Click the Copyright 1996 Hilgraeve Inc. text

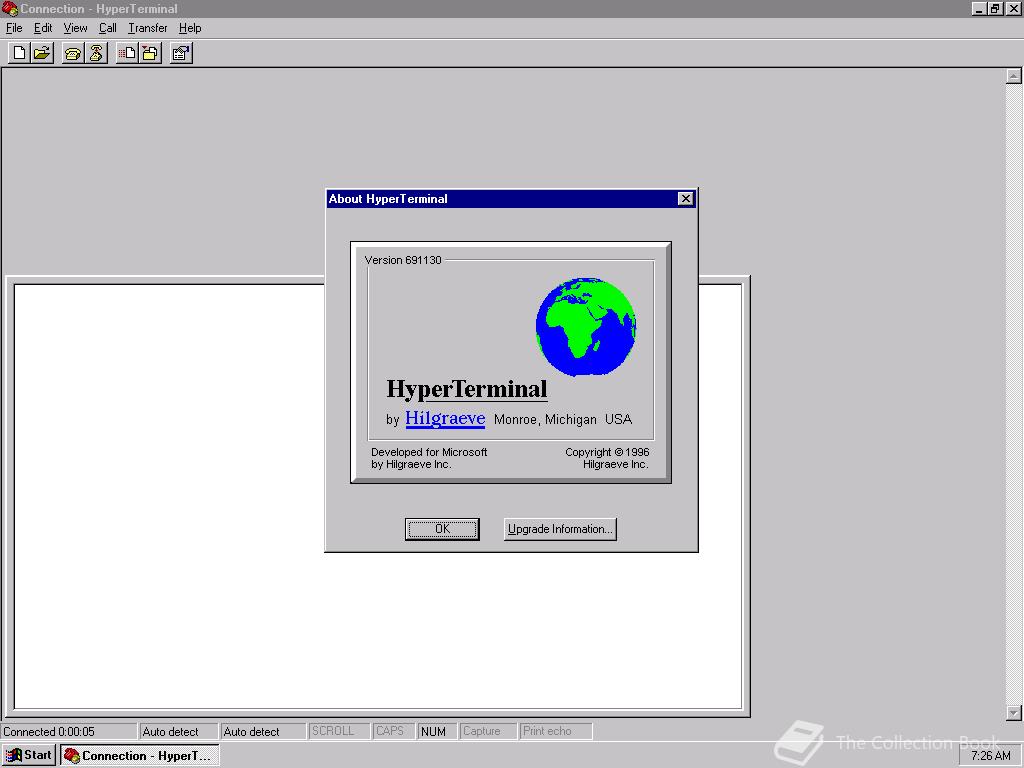tap(607, 458)
